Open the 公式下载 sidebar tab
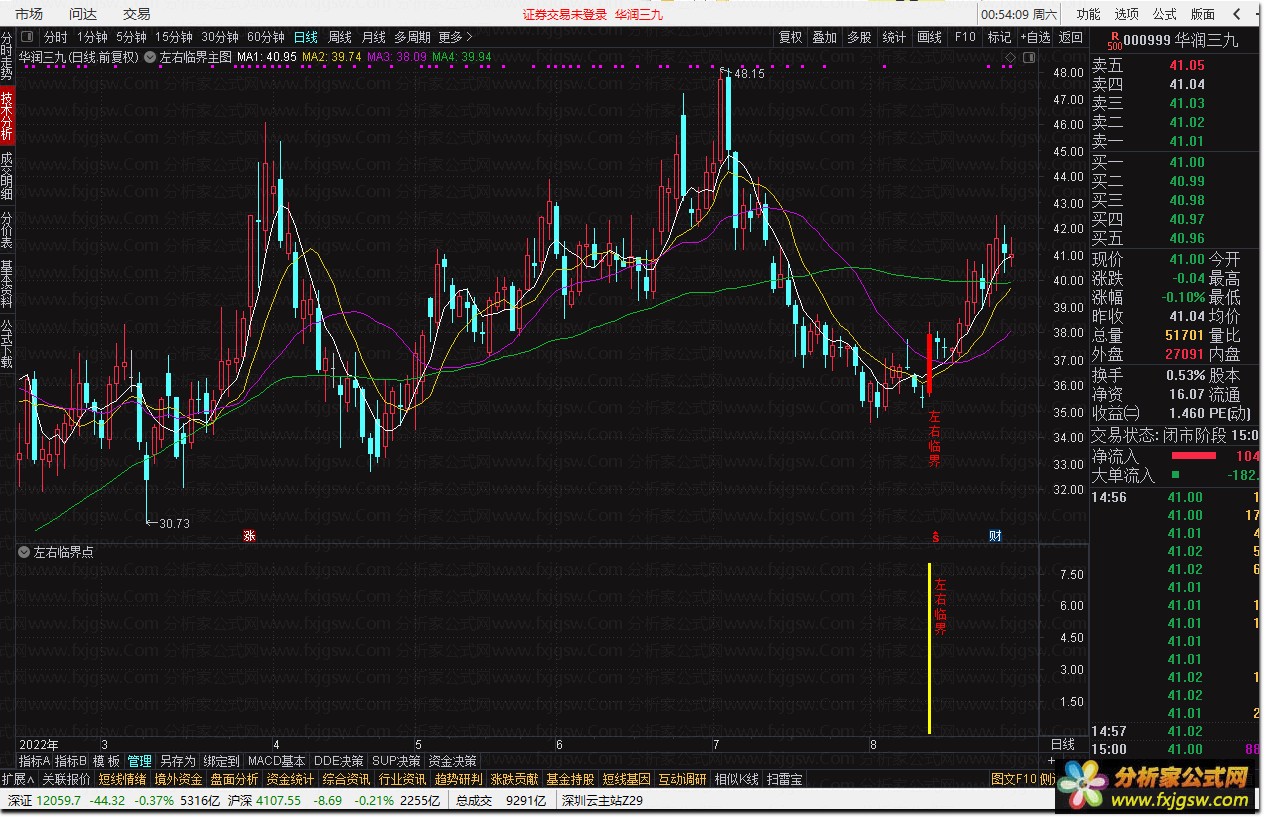 pyautogui.click(x=7, y=342)
